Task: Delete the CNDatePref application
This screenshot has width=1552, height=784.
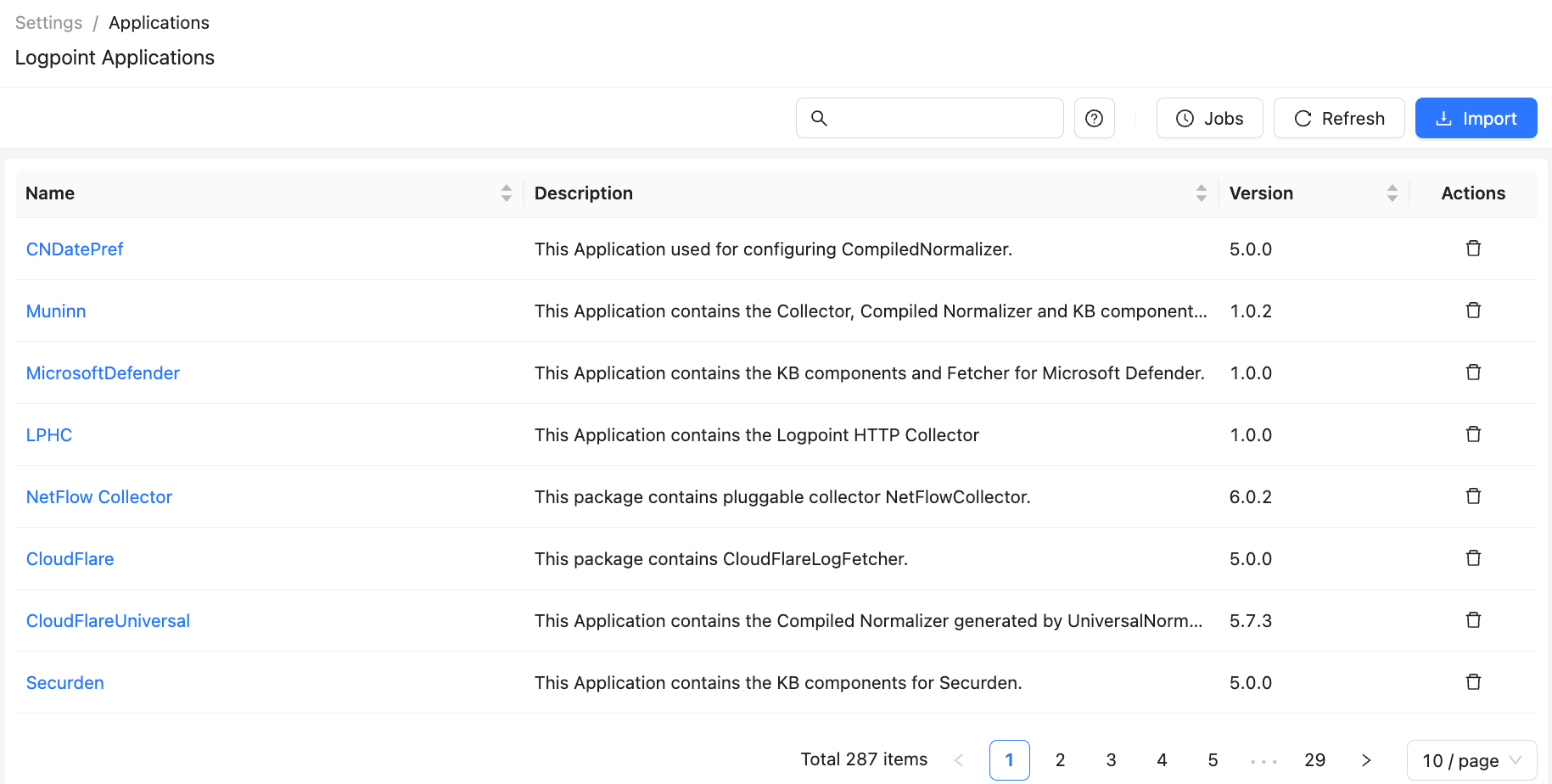Action: pyautogui.click(x=1473, y=249)
